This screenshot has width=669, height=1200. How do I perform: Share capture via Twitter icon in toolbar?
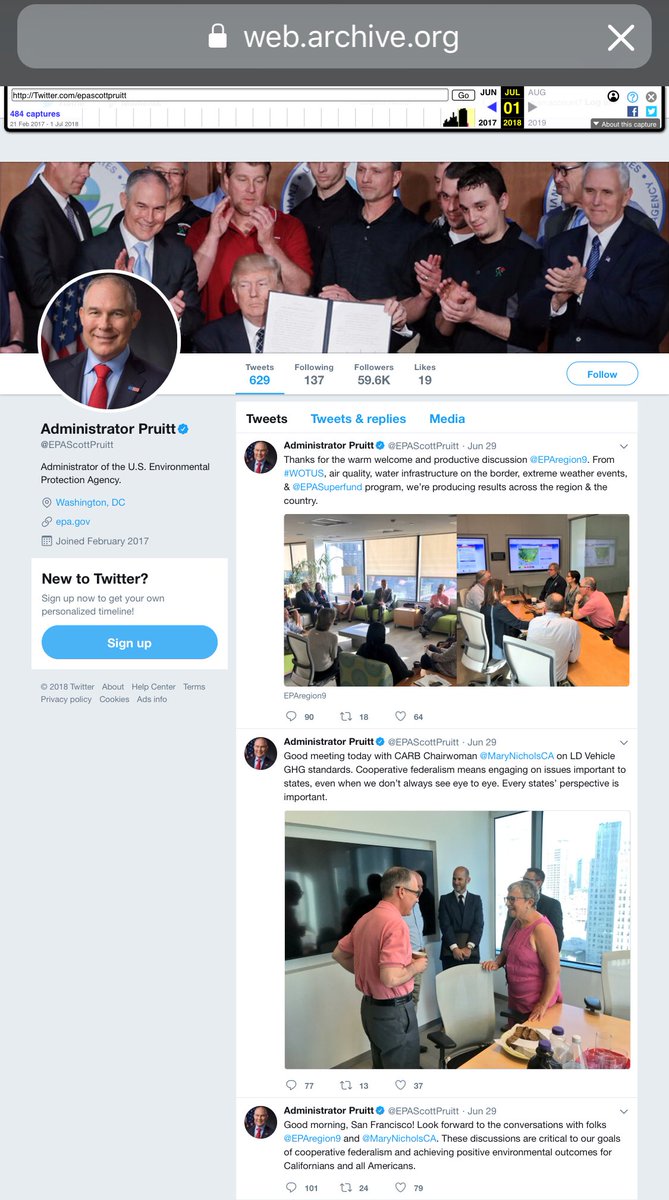650,111
